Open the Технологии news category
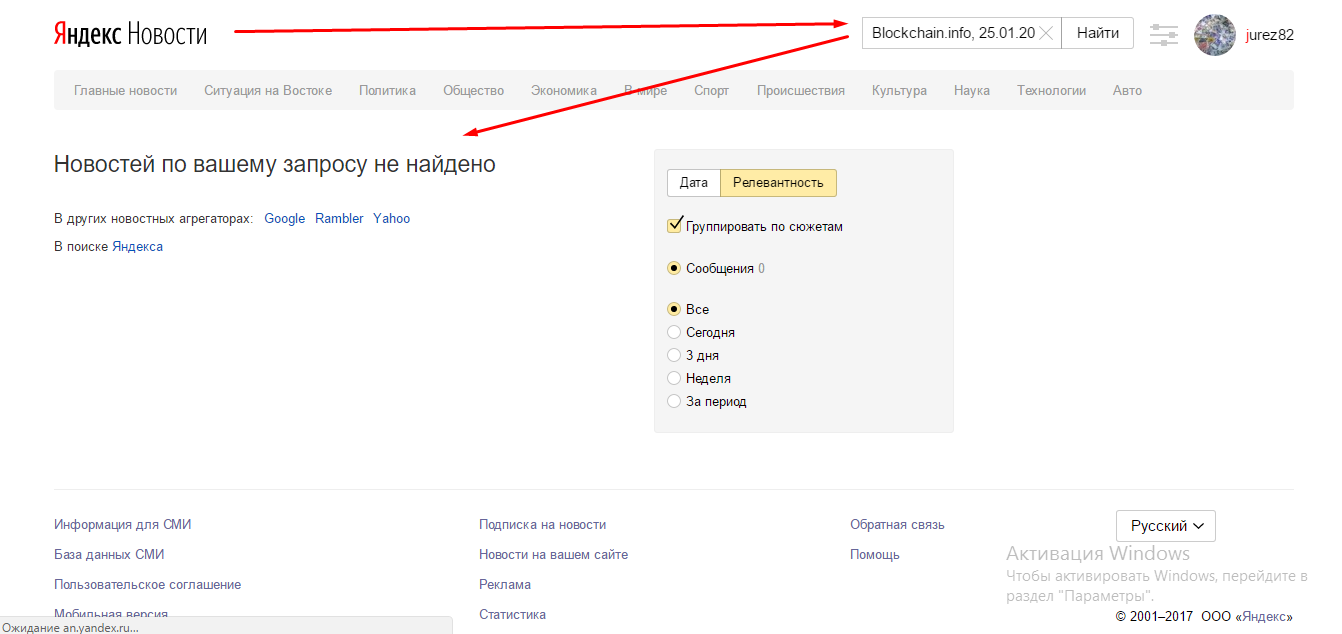 coord(1051,90)
